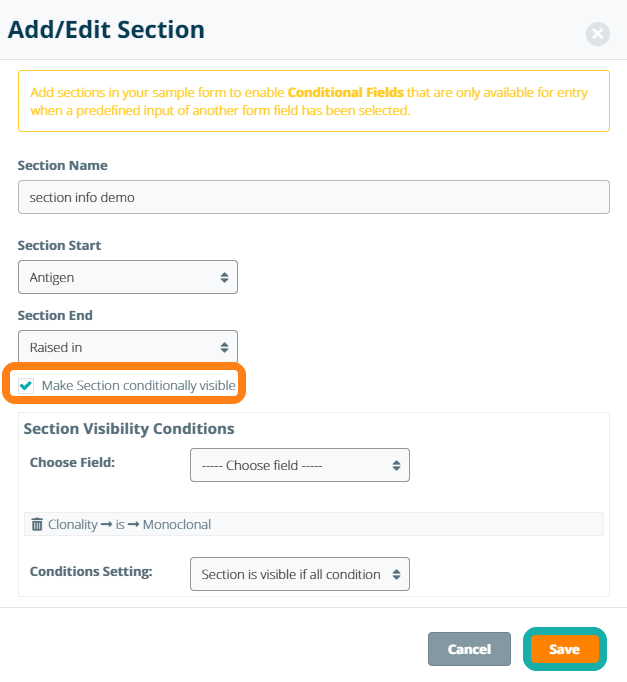Open the Section Start dropdown
Viewport: 627px width, 682px height.
(128, 277)
